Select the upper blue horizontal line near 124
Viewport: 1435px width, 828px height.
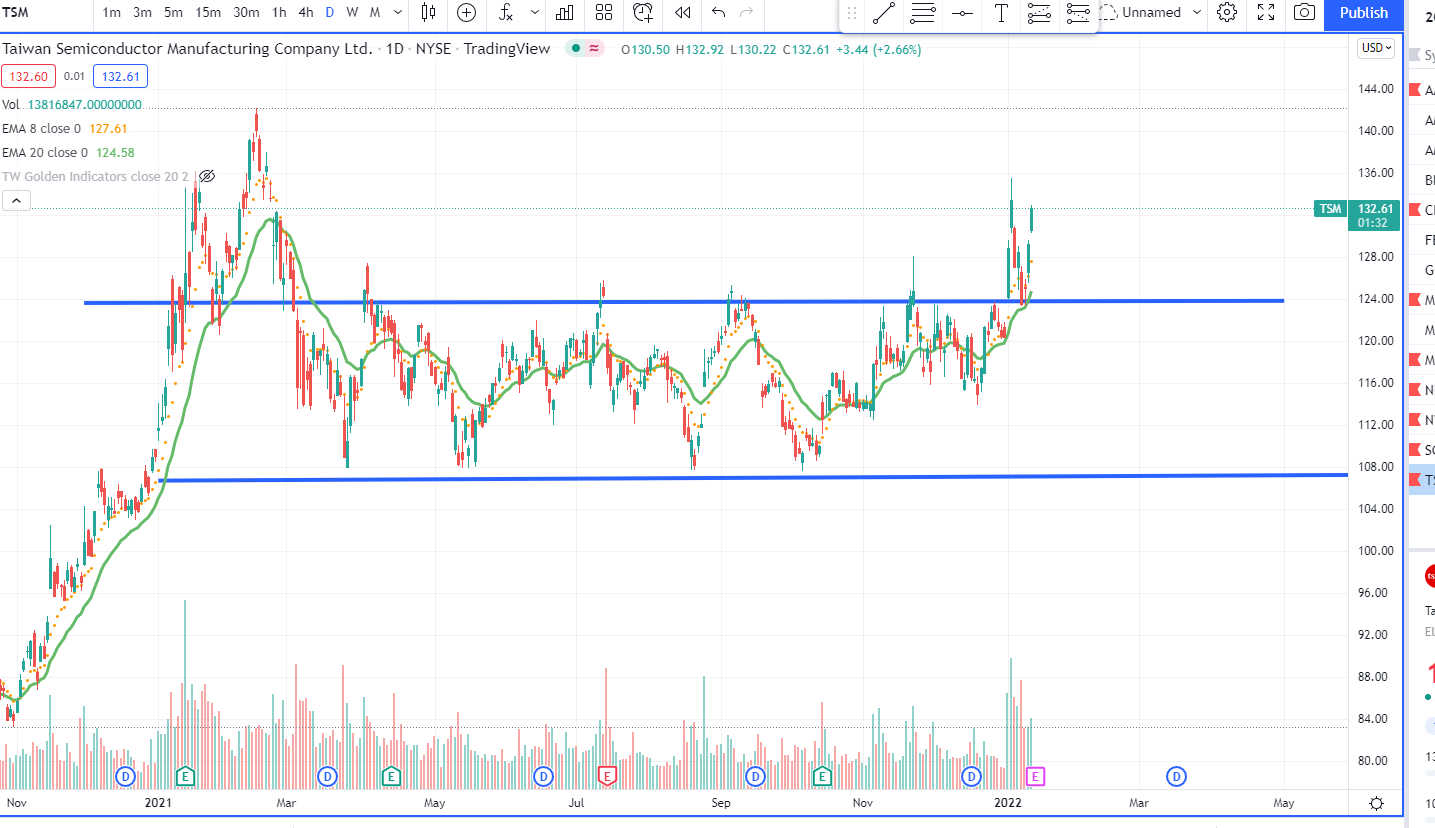tap(684, 301)
